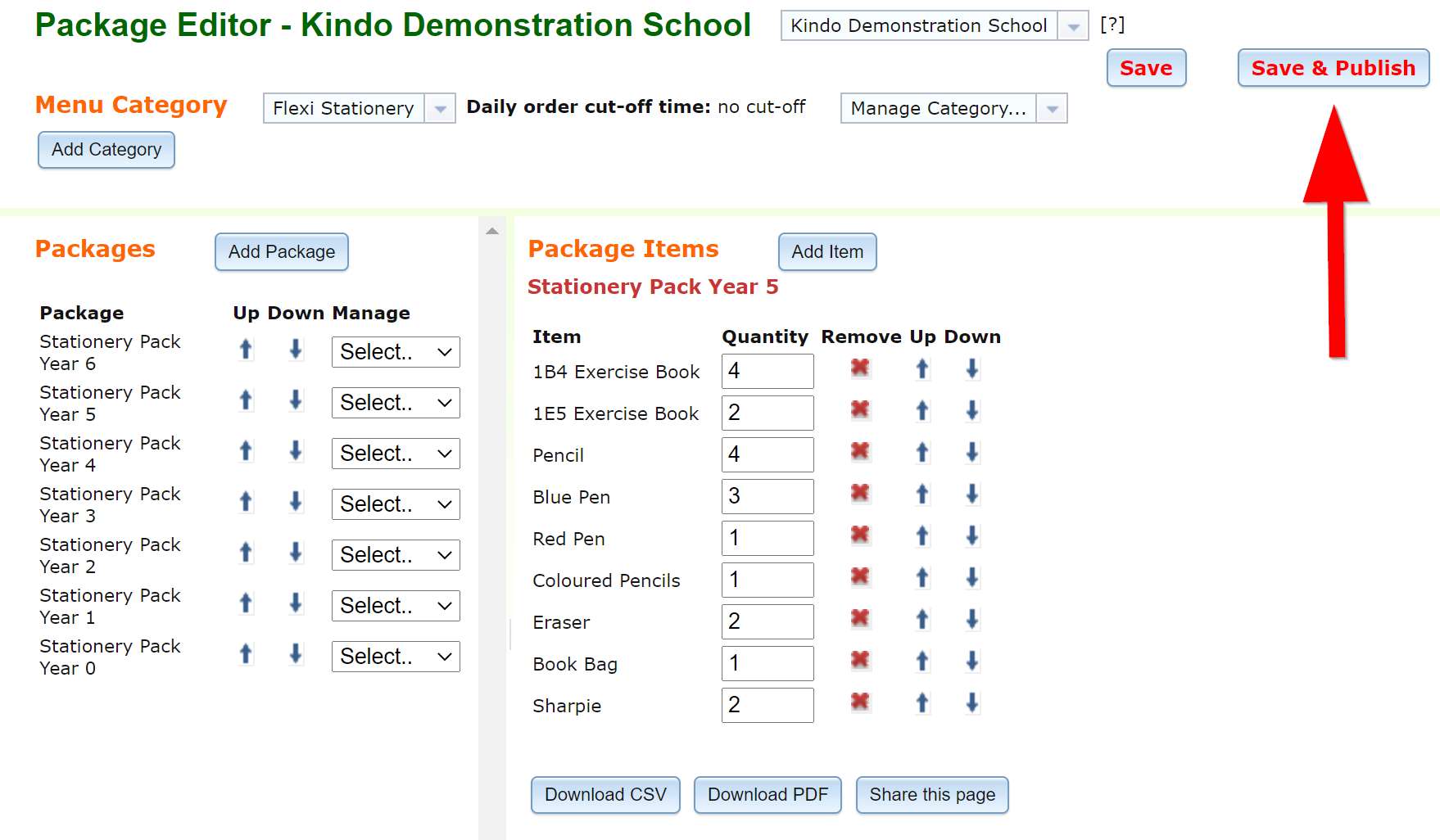
Task: Open Manage select for Year 0 pack
Action: (396, 657)
